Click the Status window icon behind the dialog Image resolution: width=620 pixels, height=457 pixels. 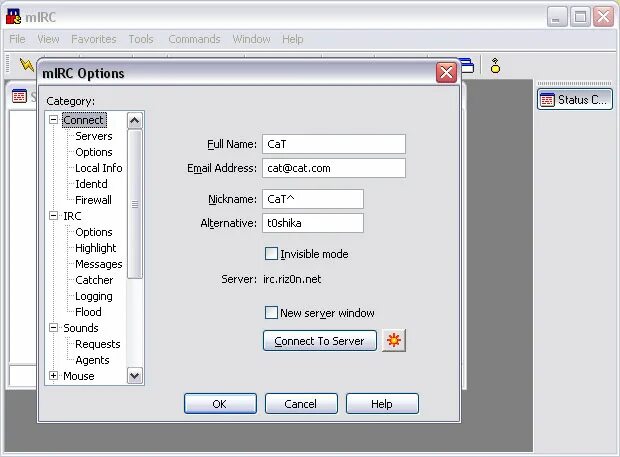click(19, 96)
